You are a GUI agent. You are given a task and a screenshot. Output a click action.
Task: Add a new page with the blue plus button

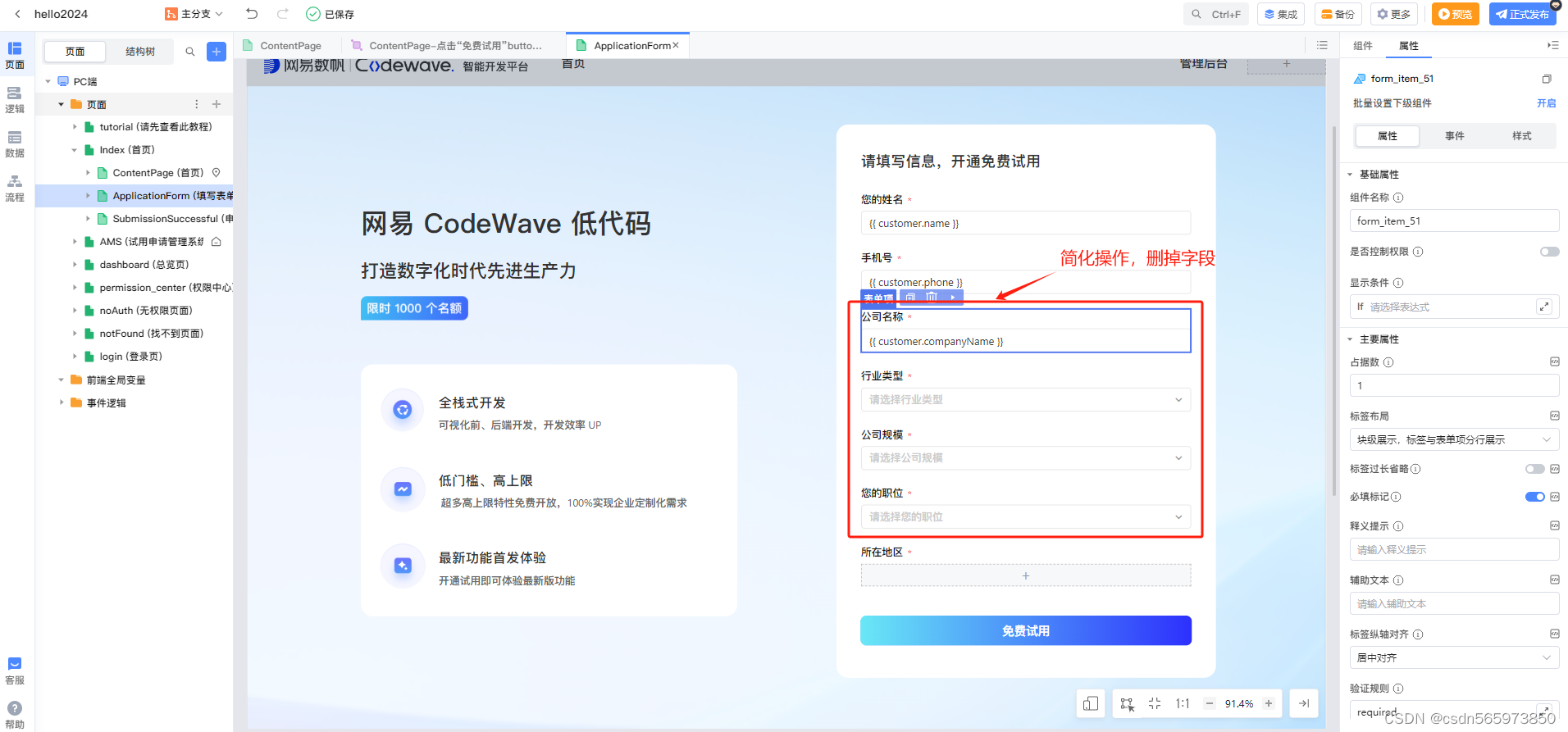click(x=217, y=52)
